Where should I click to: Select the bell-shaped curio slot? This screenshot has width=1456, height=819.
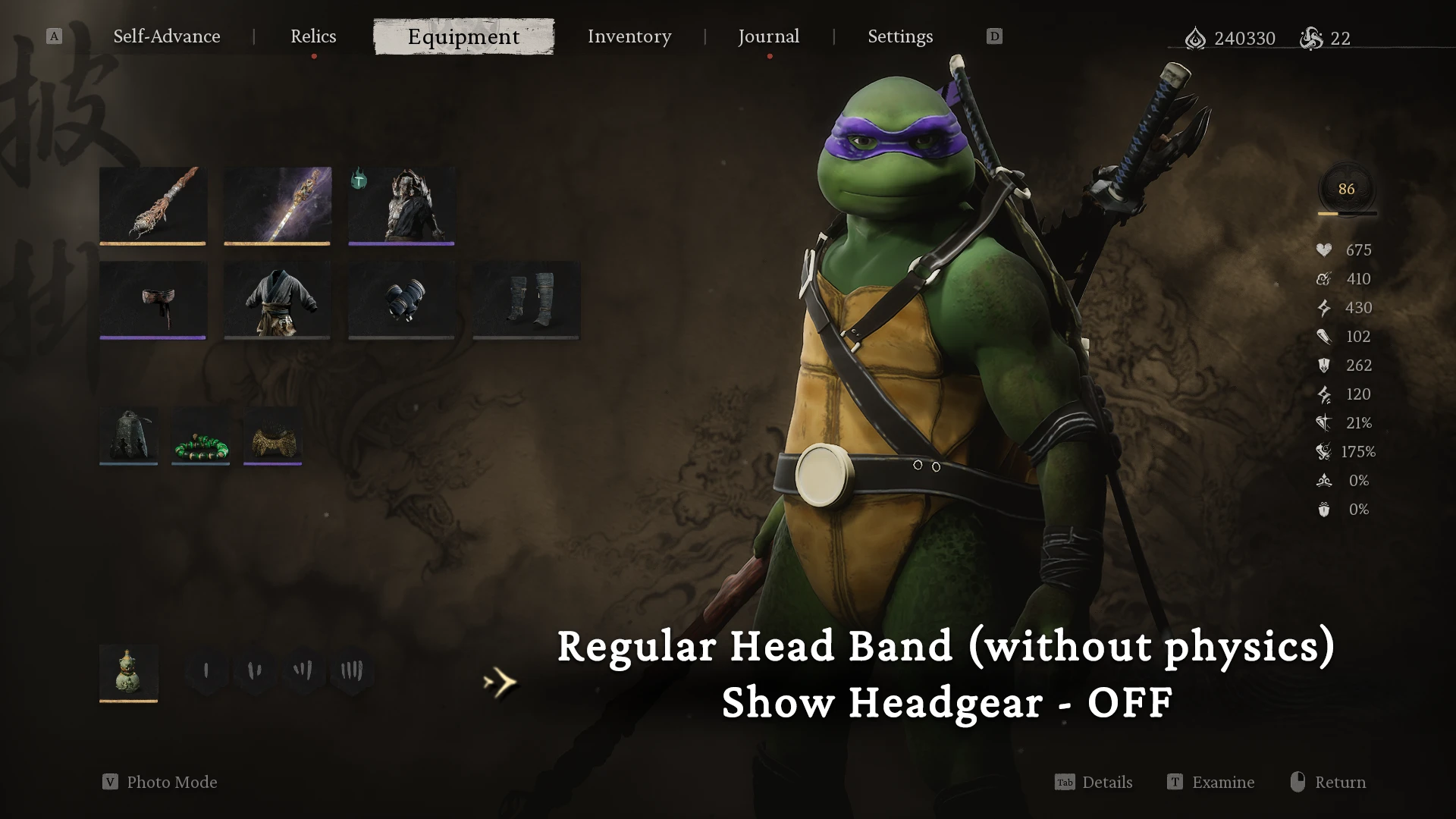128,436
